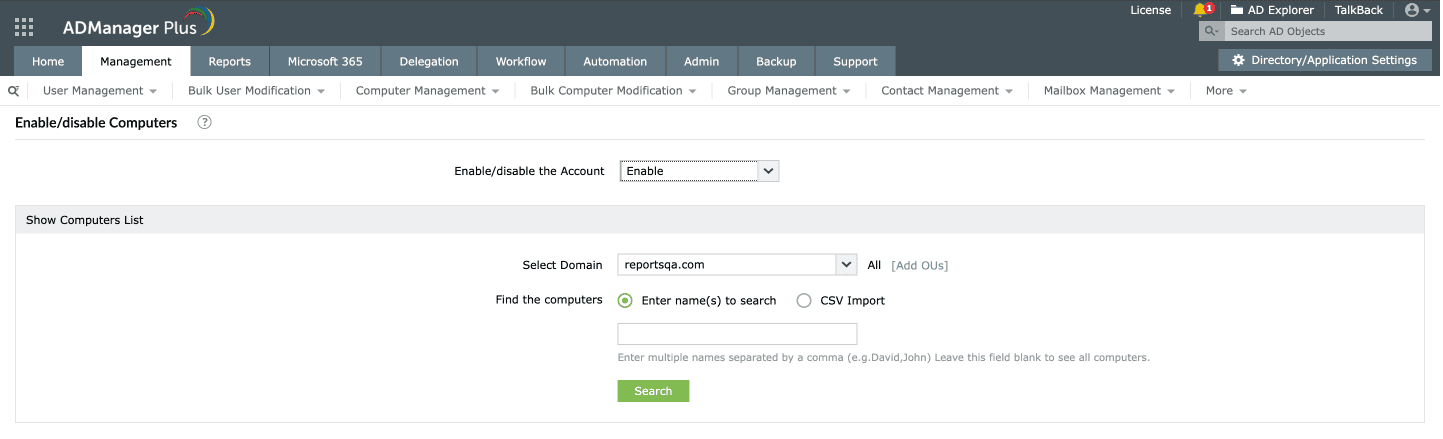Switch to the Reports tab
The image size is (1443, 439).
229,61
